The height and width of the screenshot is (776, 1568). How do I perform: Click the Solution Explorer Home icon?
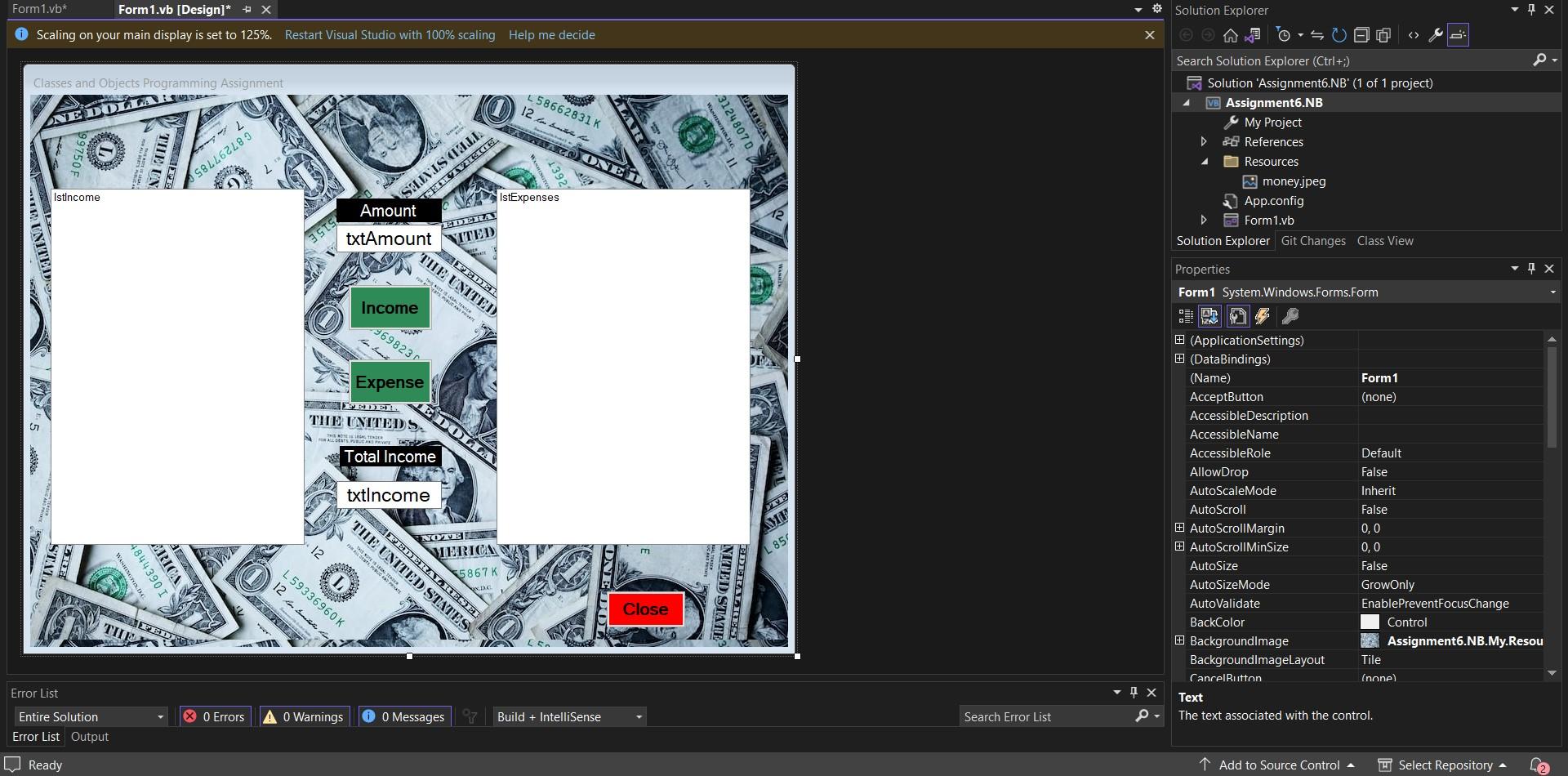1230,35
